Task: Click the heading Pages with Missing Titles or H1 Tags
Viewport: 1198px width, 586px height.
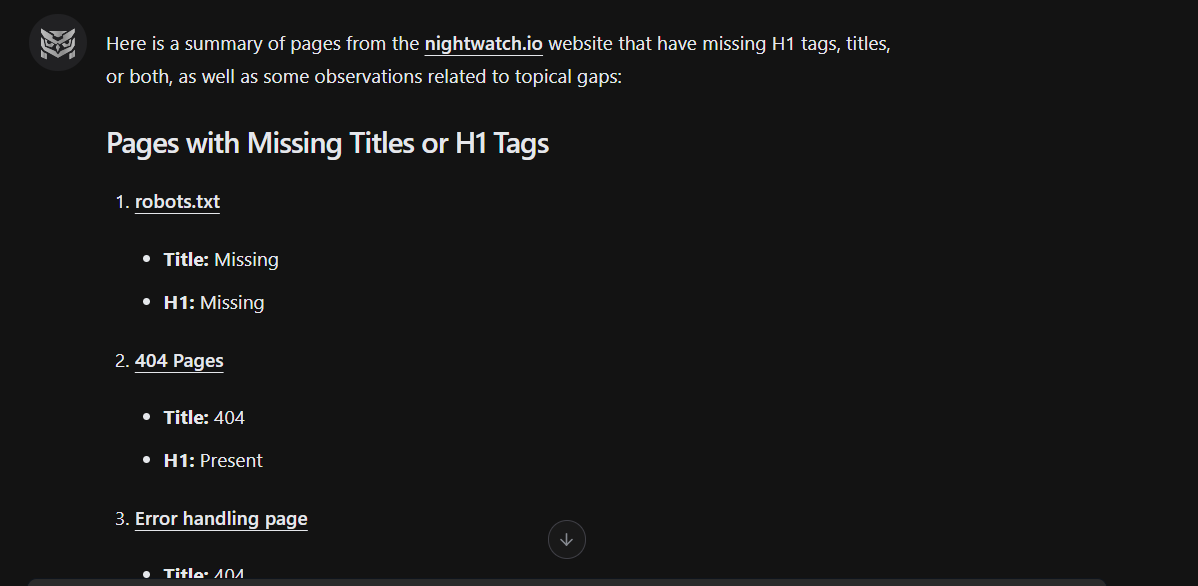Action: (x=327, y=144)
